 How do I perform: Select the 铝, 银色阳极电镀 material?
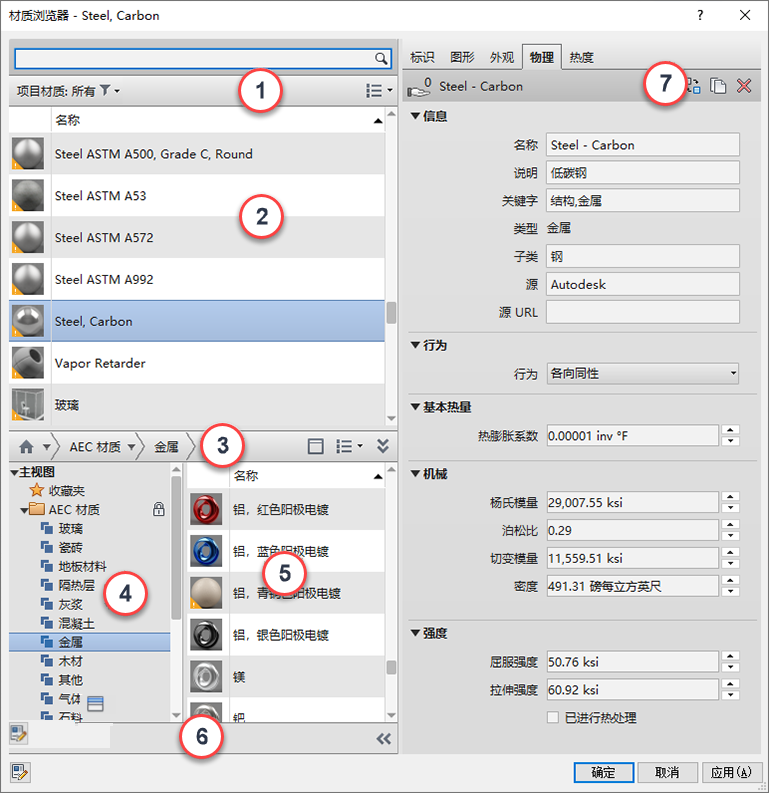point(286,635)
